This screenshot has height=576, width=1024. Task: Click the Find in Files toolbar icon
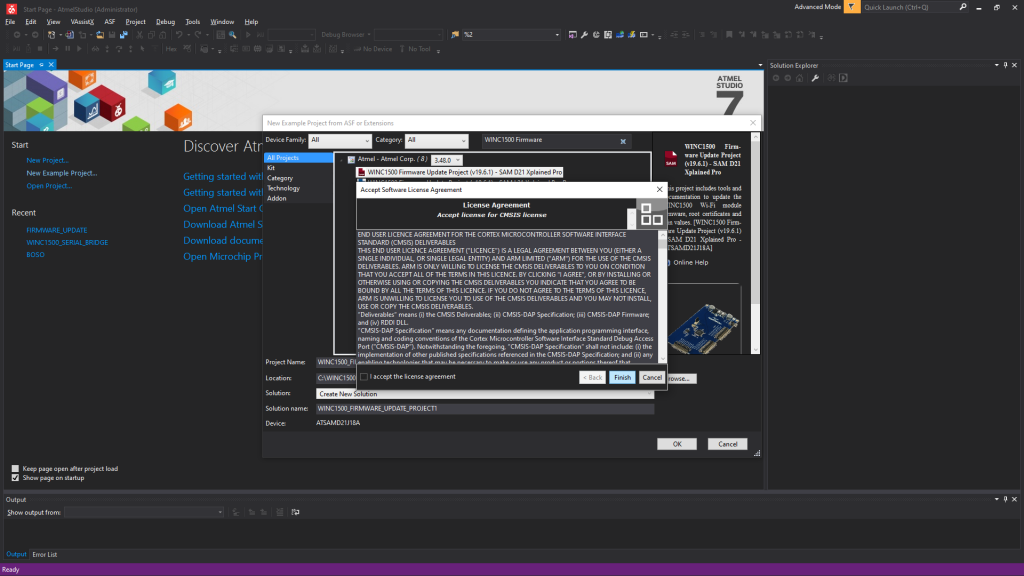pos(232,35)
